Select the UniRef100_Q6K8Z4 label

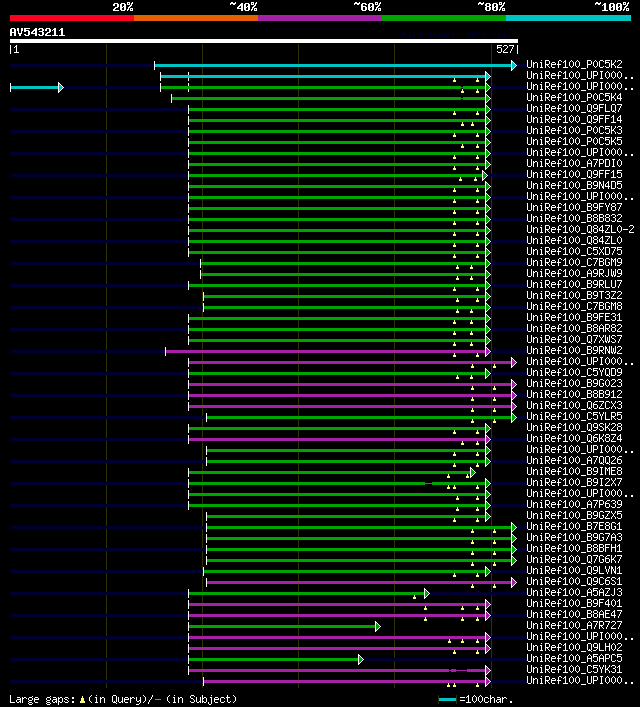(574, 438)
